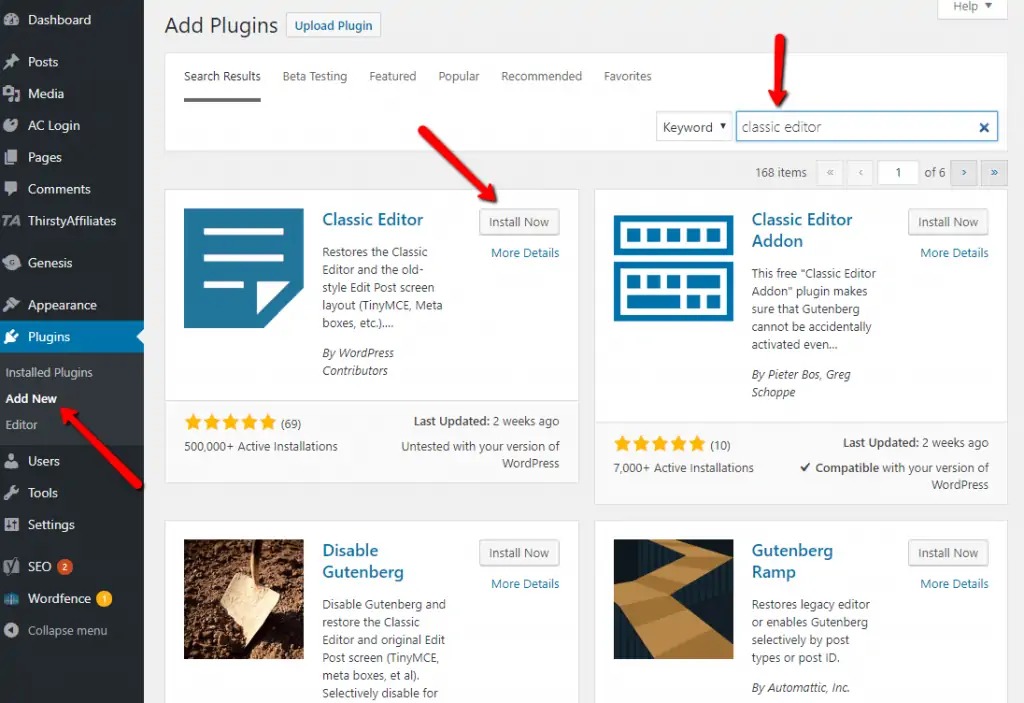The width and height of the screenshot is (1024, 703).
Task: Open More Details for Classic Editor Addon
Action: click(x=954, y=253)
